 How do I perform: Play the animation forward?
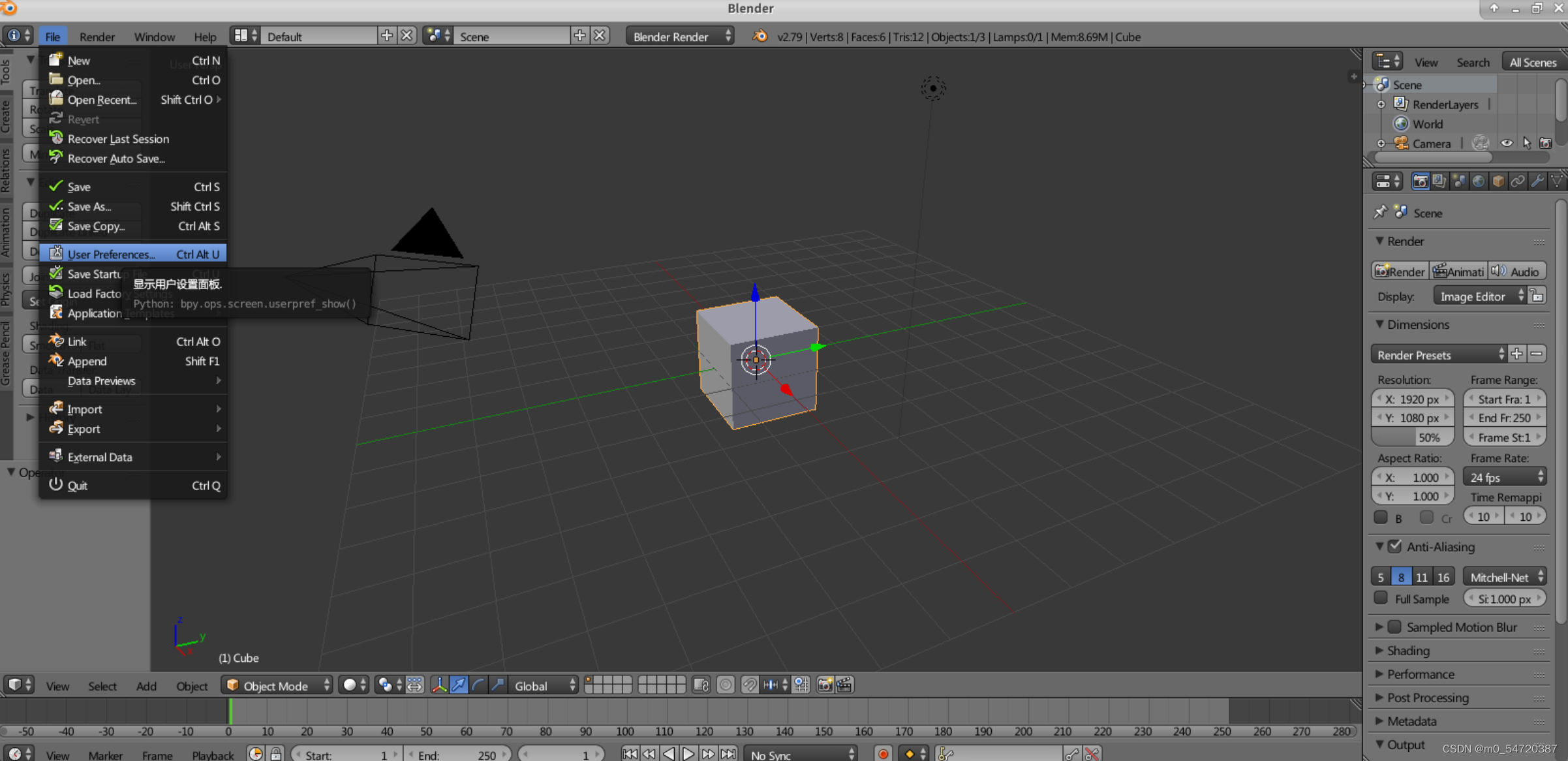688,754
